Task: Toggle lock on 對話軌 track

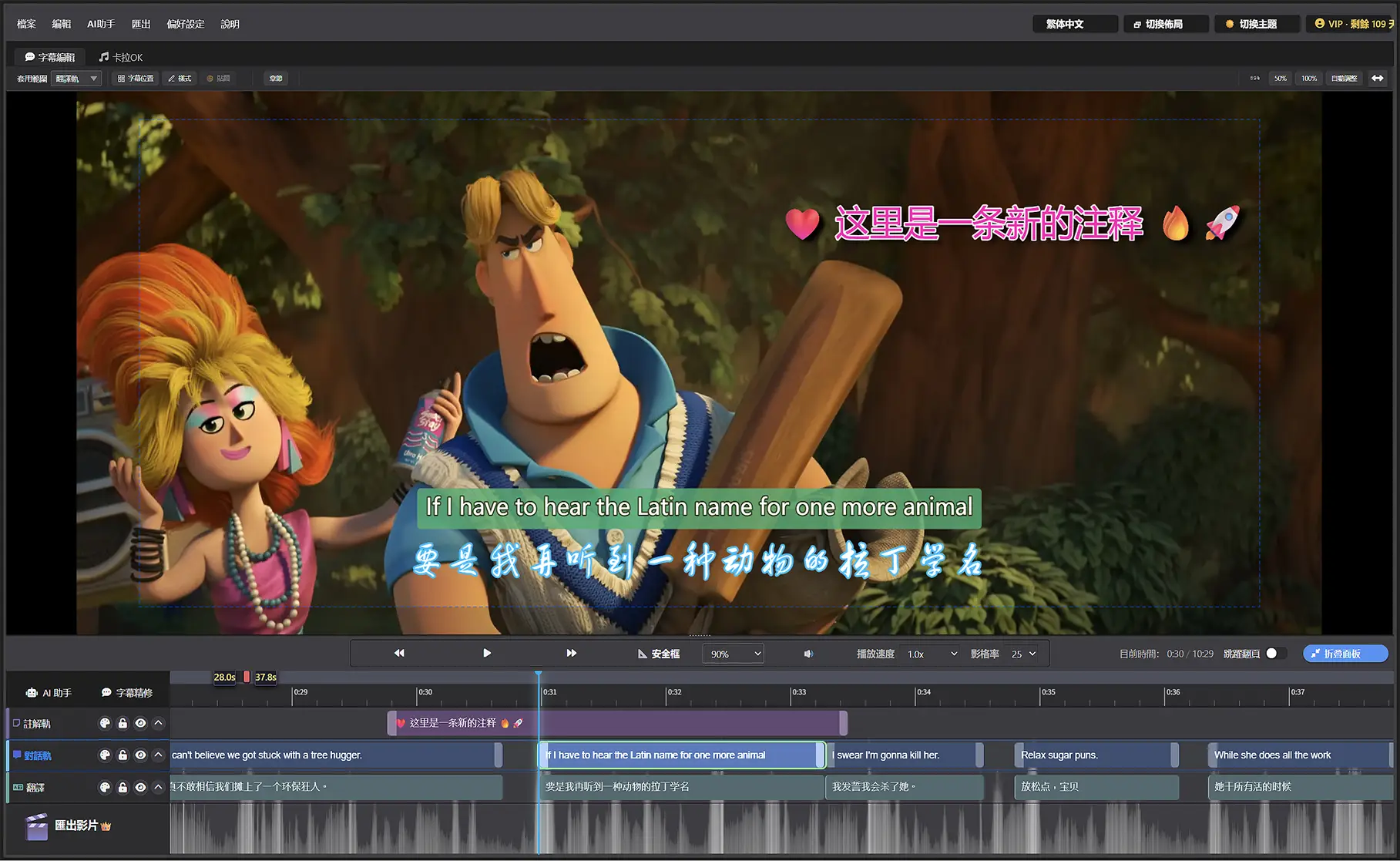Action: [x=123, y=755]
